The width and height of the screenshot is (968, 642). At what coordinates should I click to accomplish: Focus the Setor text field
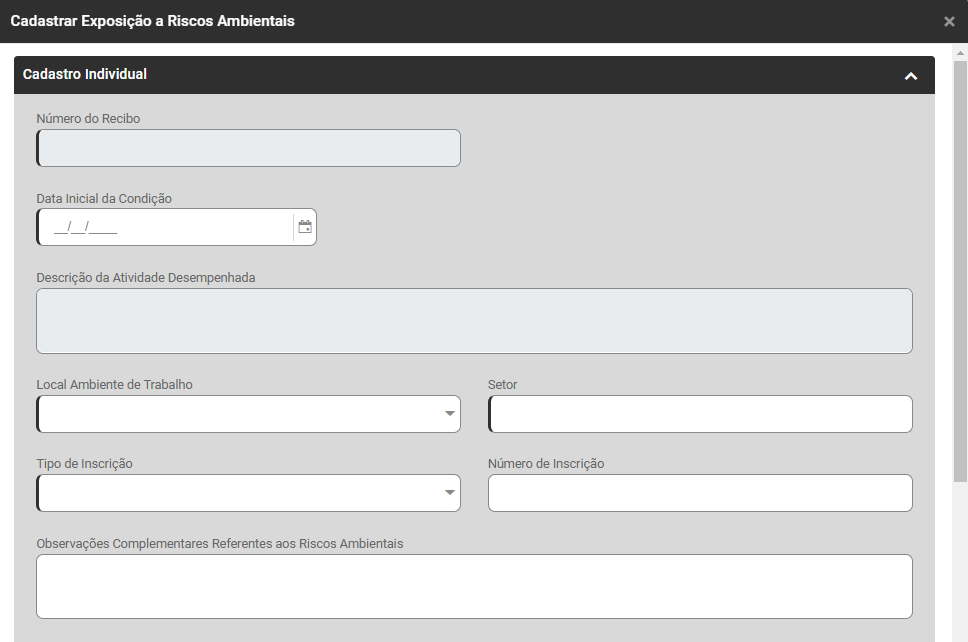point(700,414)
